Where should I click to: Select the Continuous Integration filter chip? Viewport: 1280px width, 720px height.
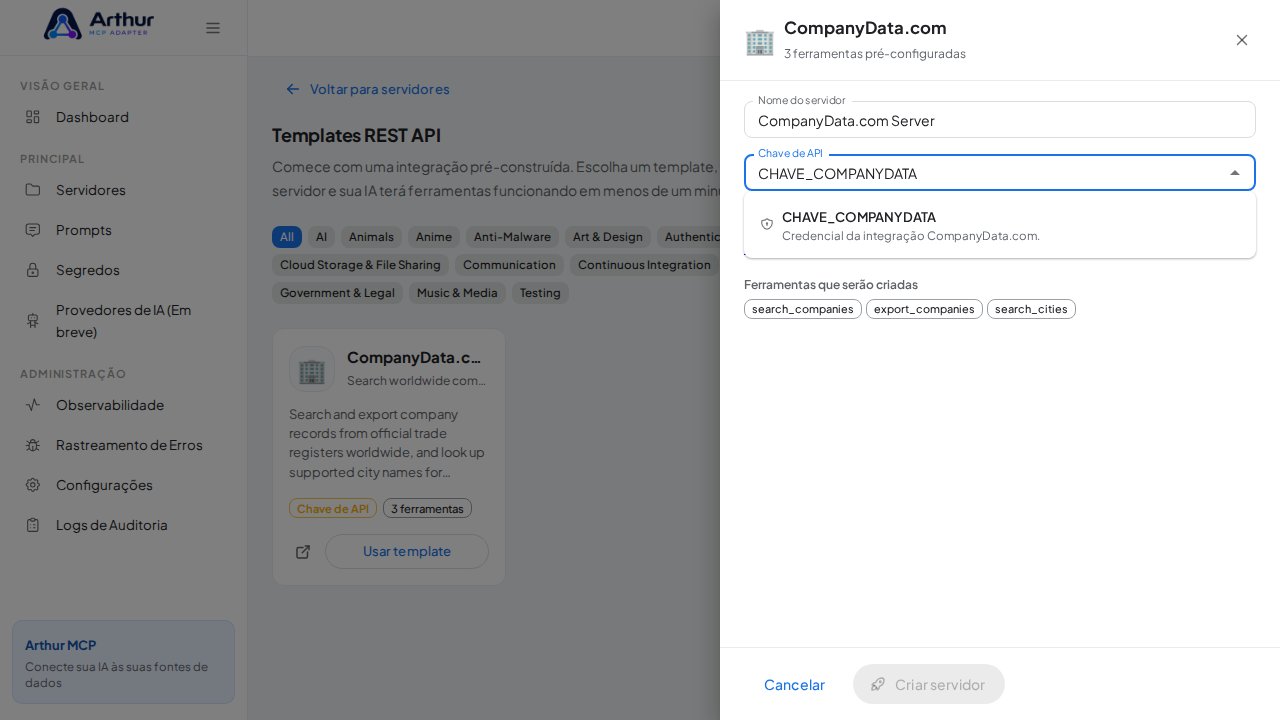point(645,265)
